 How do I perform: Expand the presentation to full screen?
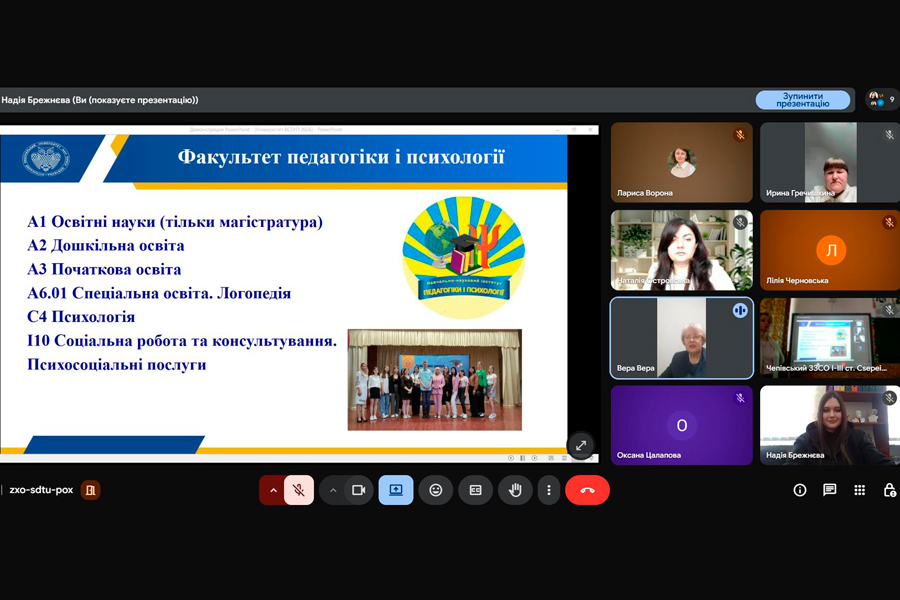pos(580,446)
